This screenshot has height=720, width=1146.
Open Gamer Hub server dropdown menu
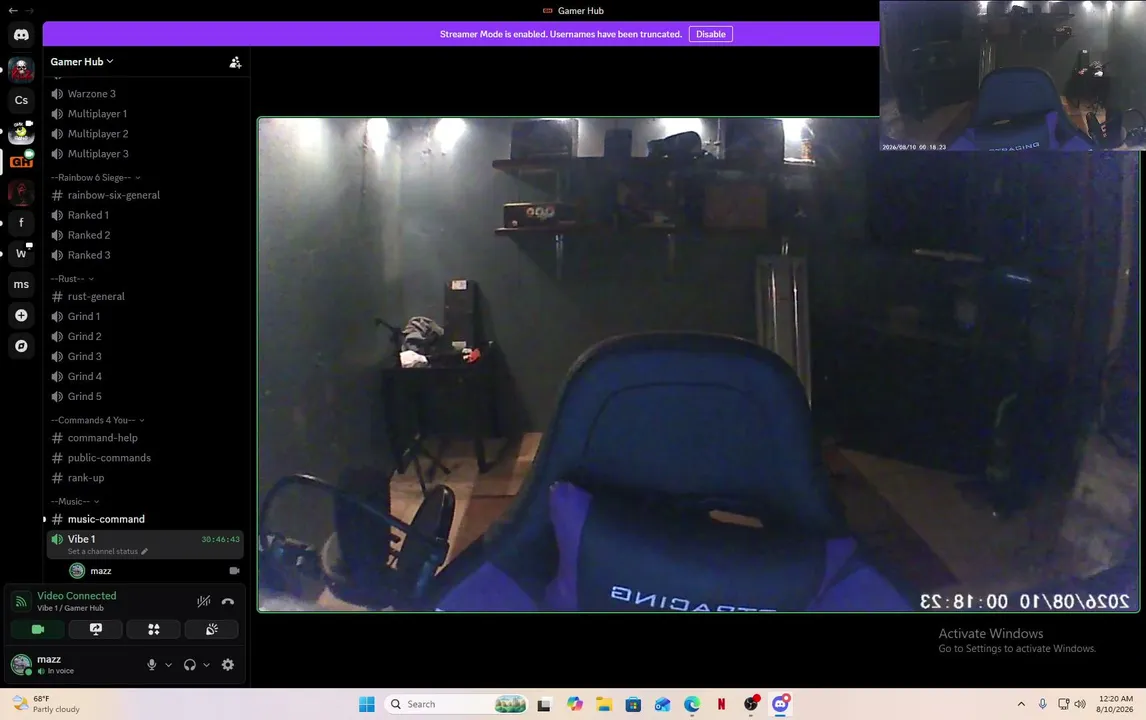82,61
